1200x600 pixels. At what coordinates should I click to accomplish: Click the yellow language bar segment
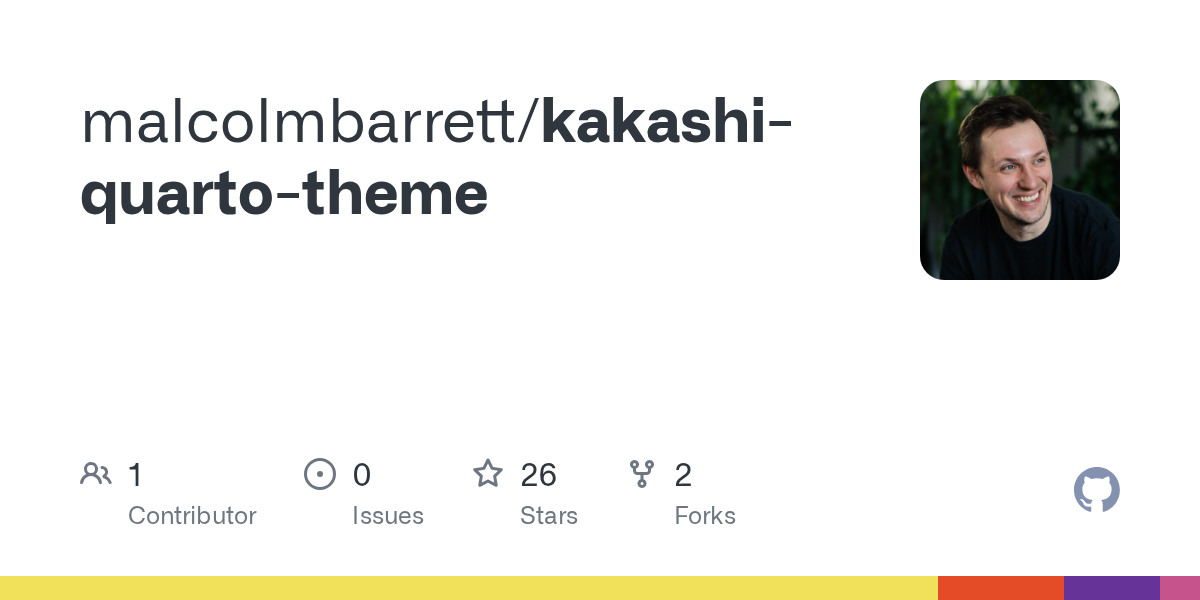tap(468, 588)
